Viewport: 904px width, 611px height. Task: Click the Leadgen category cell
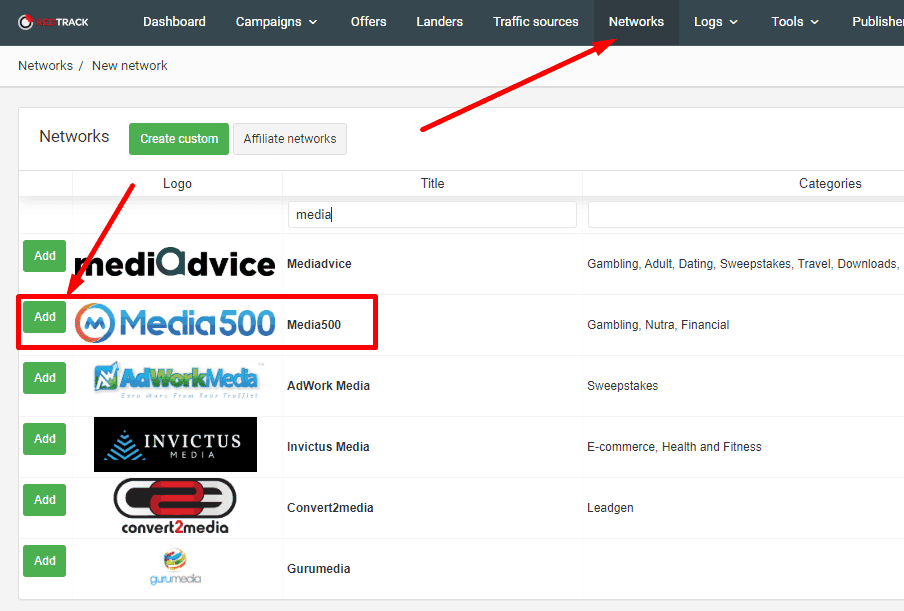tap(610, 508)
